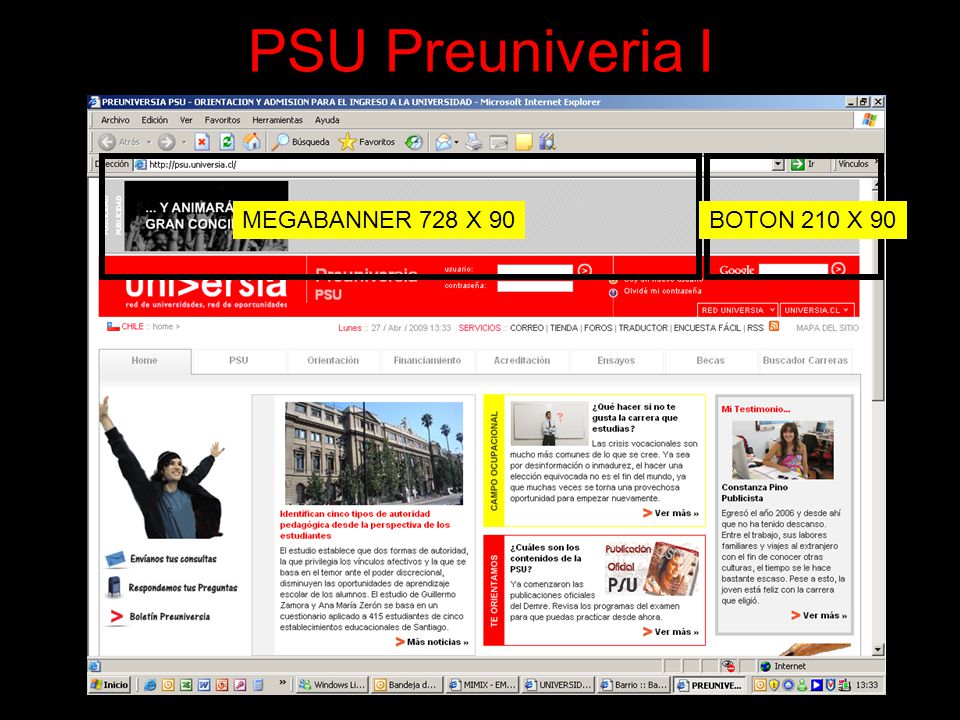Open Búsqueda search in toolbar

pos(301,142)
